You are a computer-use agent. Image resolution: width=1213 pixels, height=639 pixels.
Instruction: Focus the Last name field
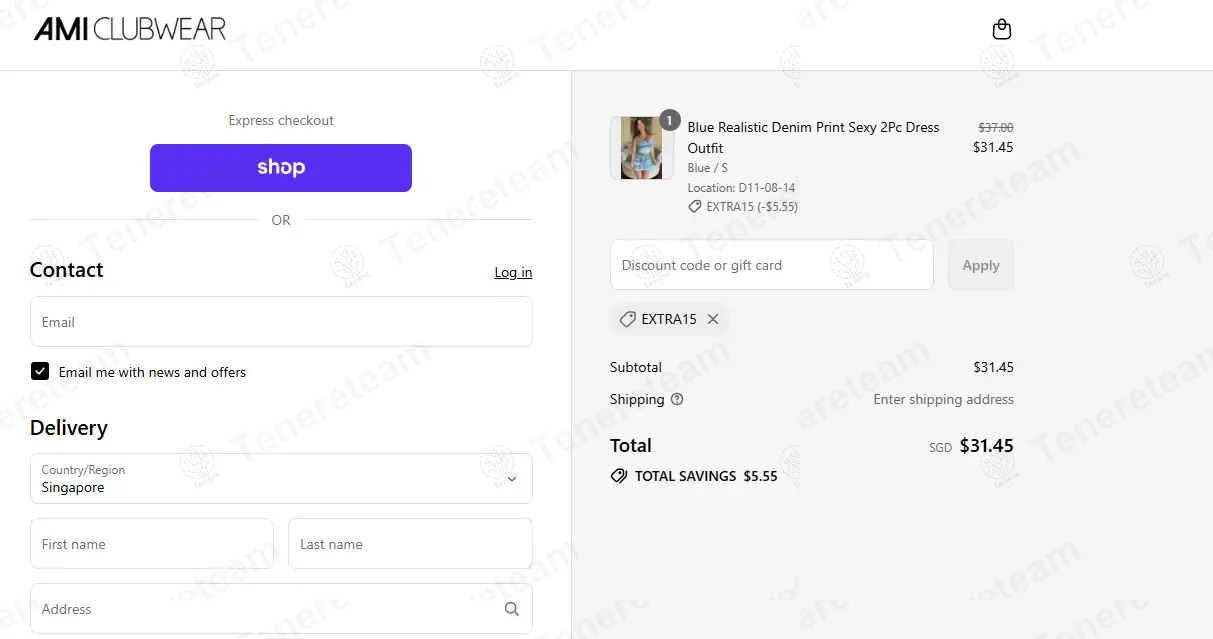coord(410,544)
